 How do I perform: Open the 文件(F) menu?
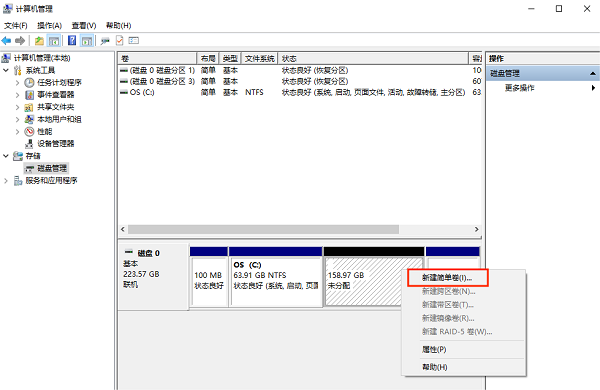pos(16,26)
